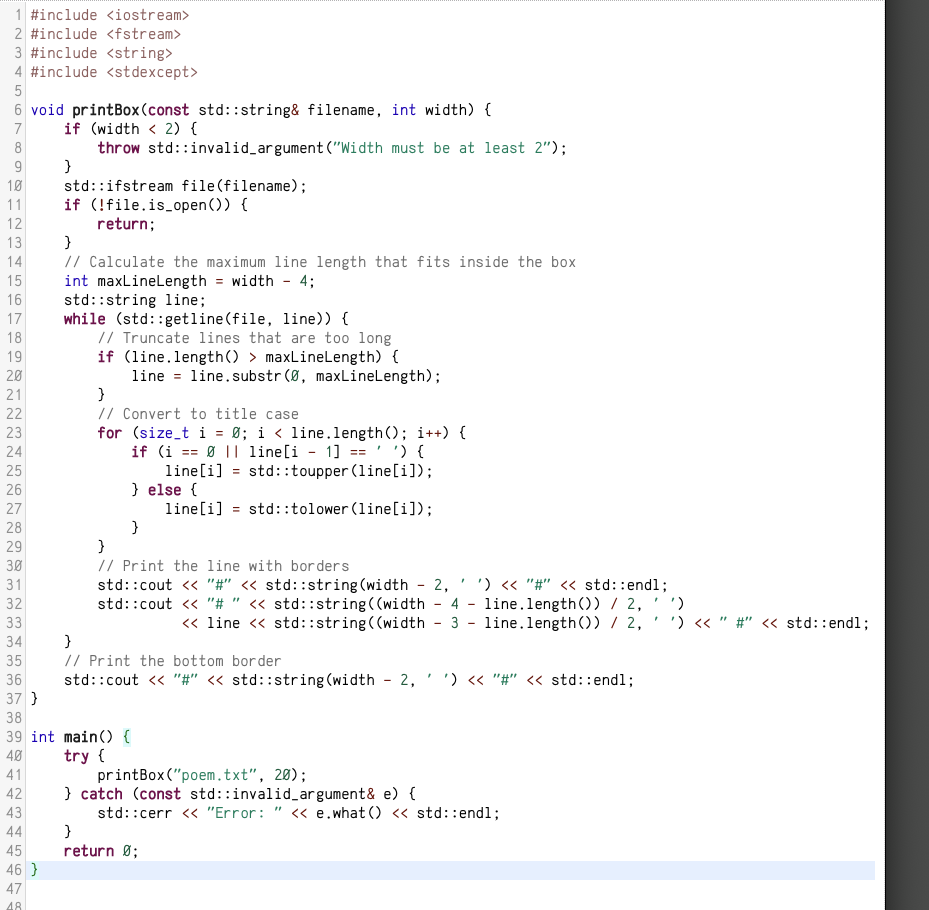Click the comment "Print the bottom border"

point(172,661)
